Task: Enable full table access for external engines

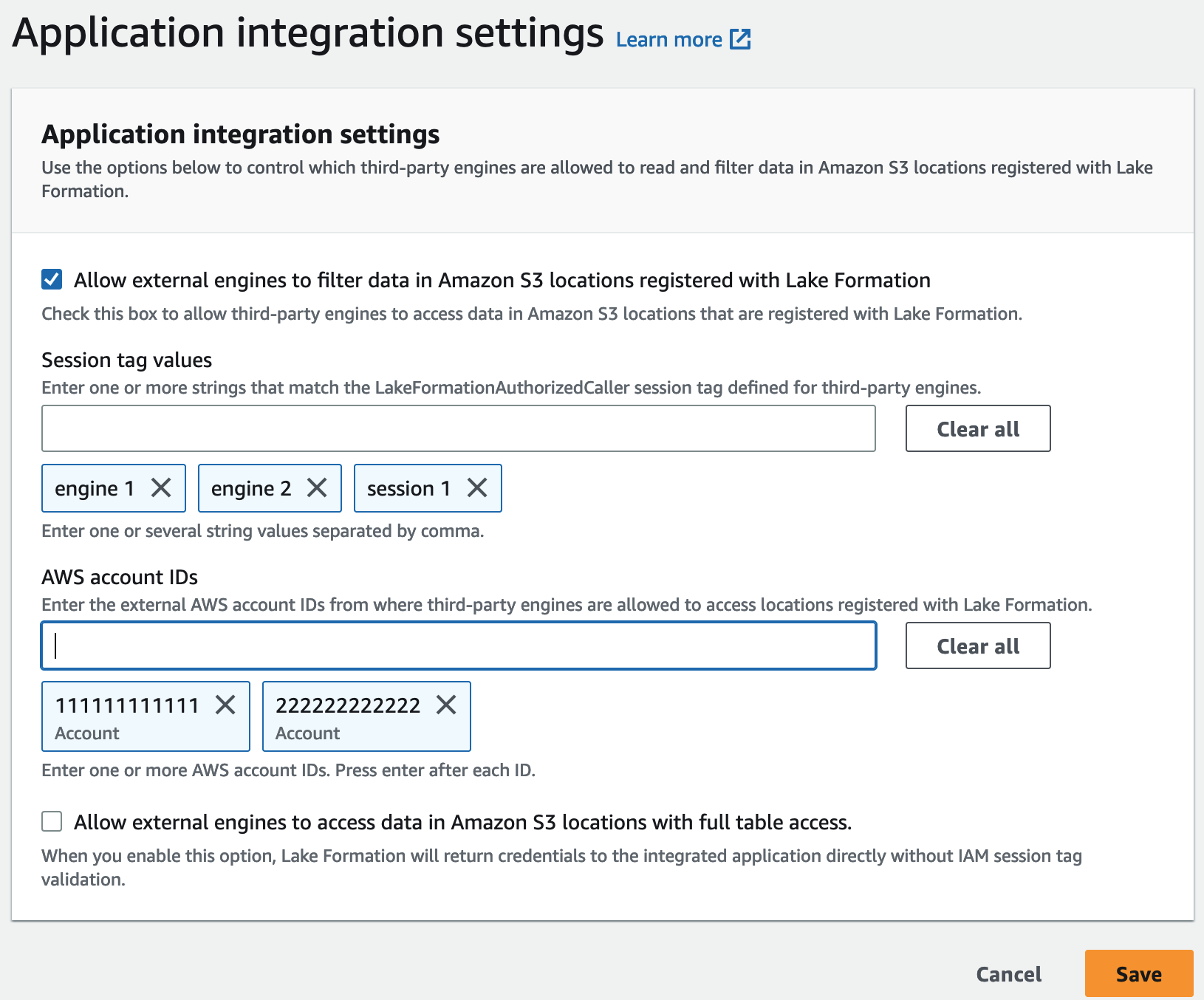Action: [52, 821]
